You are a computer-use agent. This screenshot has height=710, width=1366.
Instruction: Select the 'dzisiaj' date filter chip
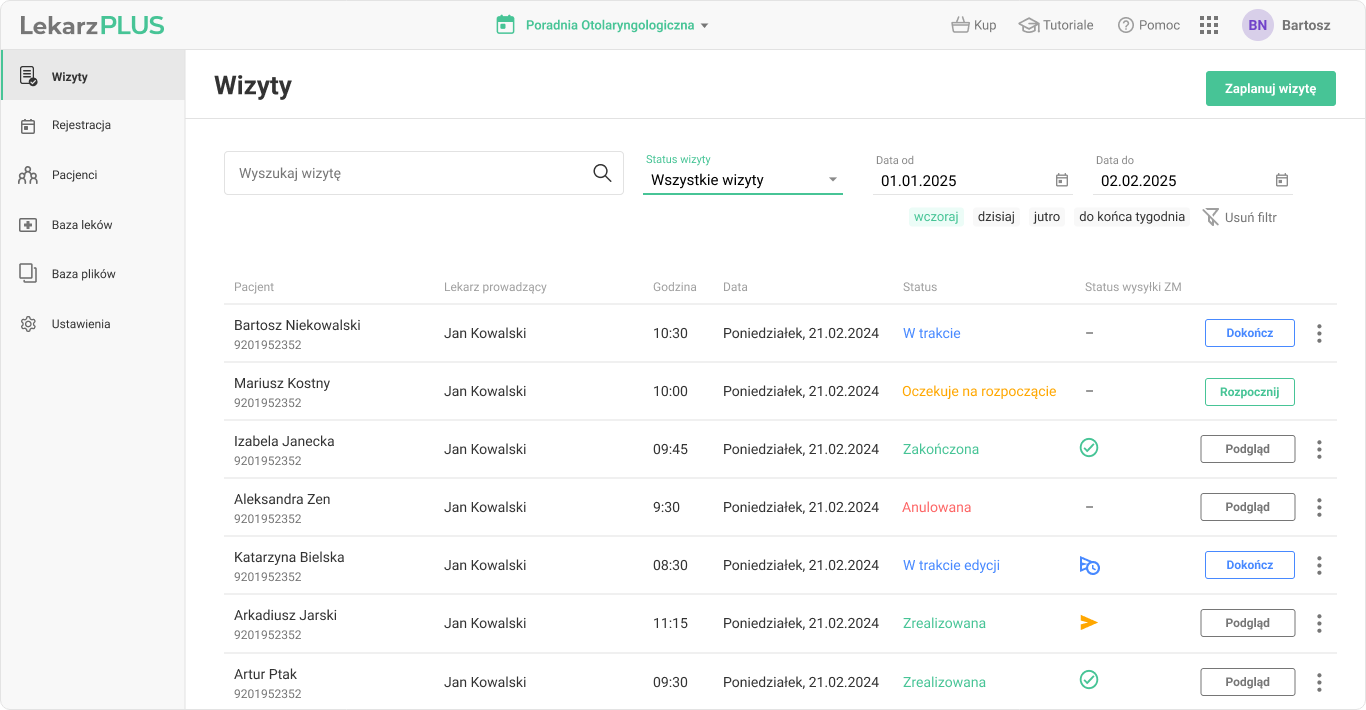996,217
